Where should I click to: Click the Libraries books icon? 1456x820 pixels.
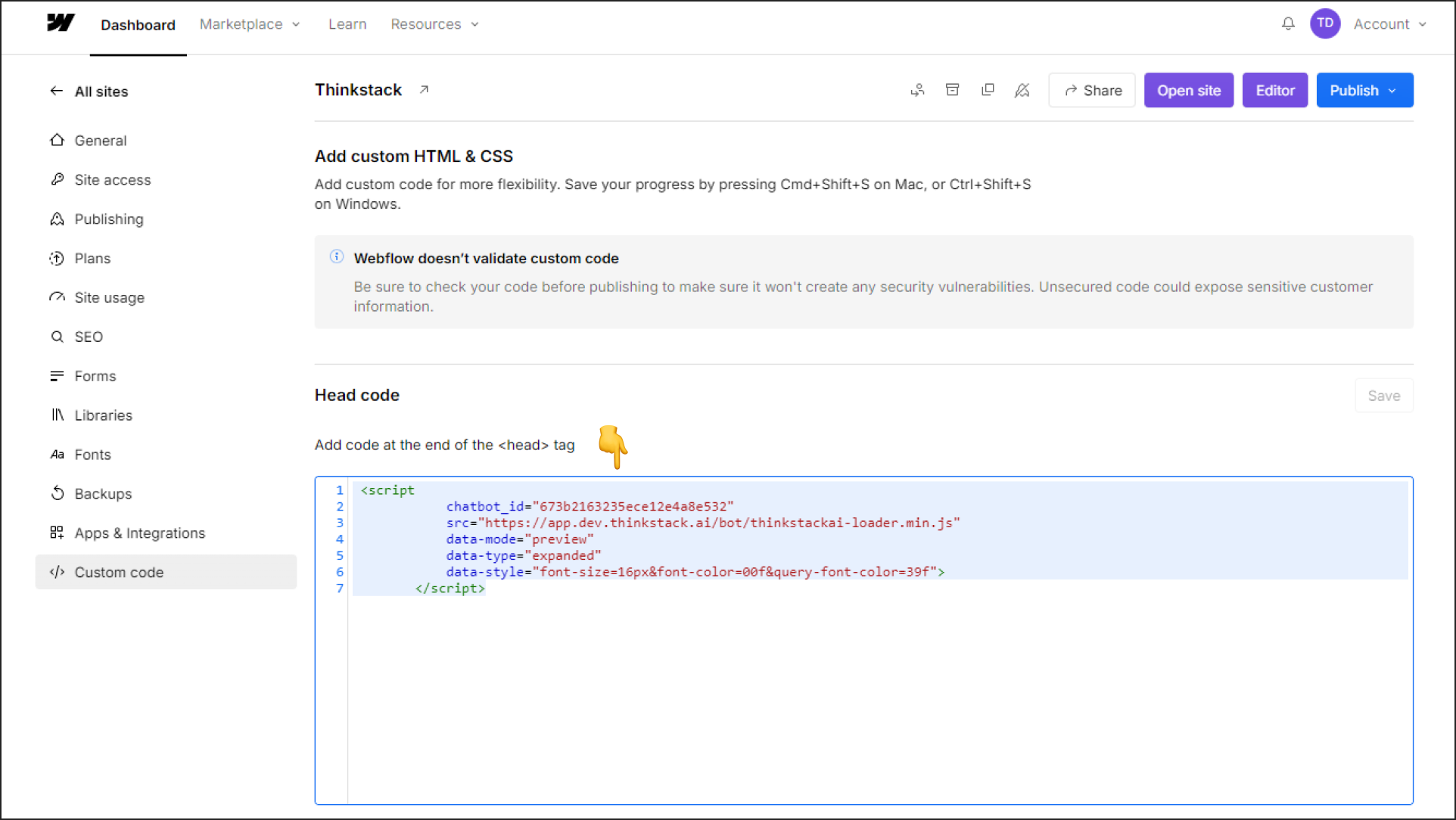coord(57,415)
